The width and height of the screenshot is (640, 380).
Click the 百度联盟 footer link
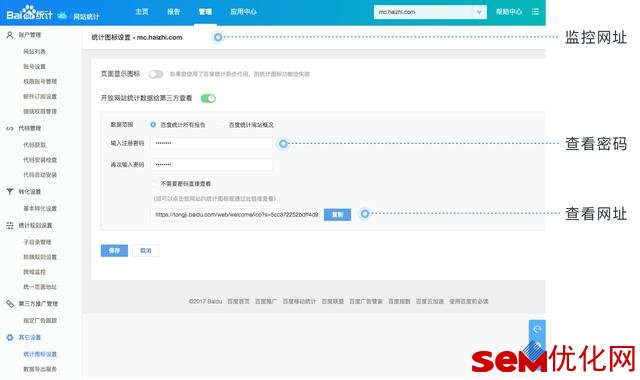point(333,302)
